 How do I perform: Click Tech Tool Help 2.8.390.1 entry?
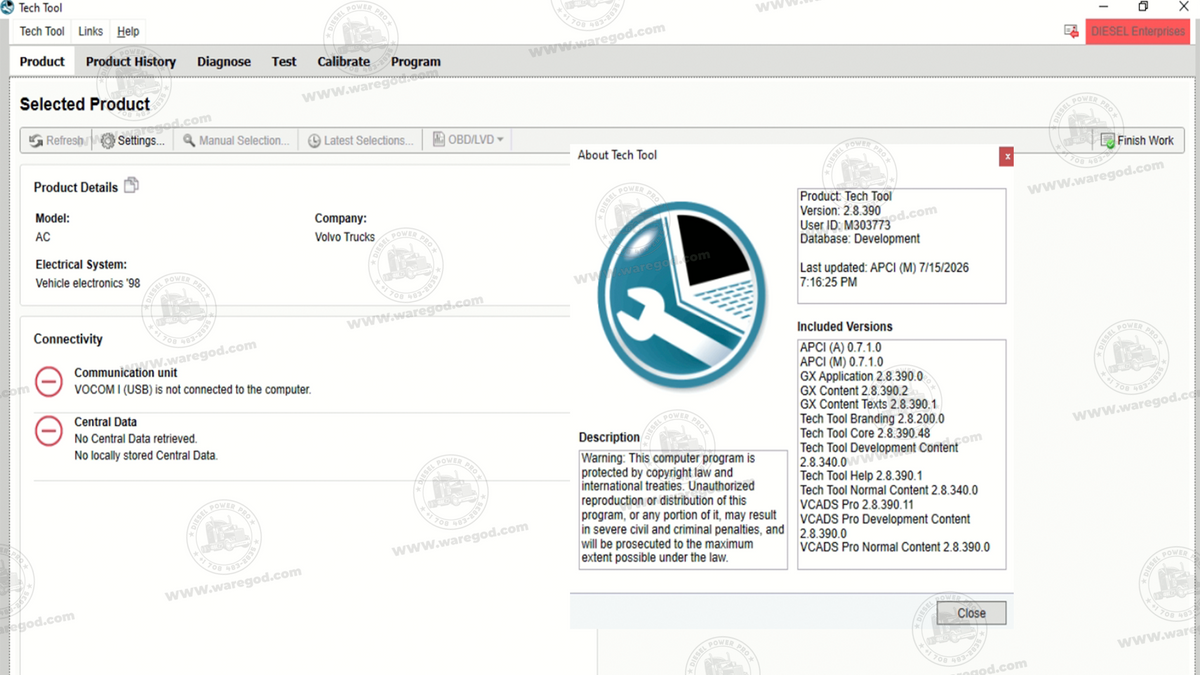click(x=861, y=476)
